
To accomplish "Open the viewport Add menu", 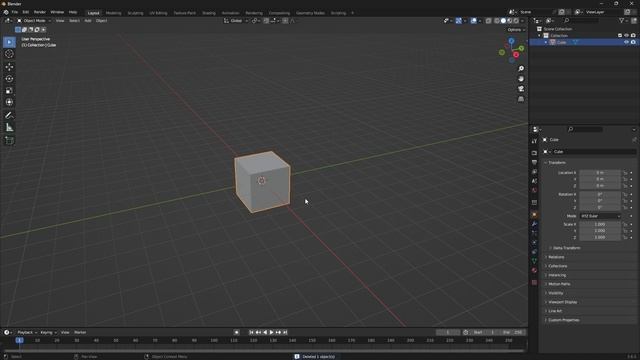I will [88, 21].
